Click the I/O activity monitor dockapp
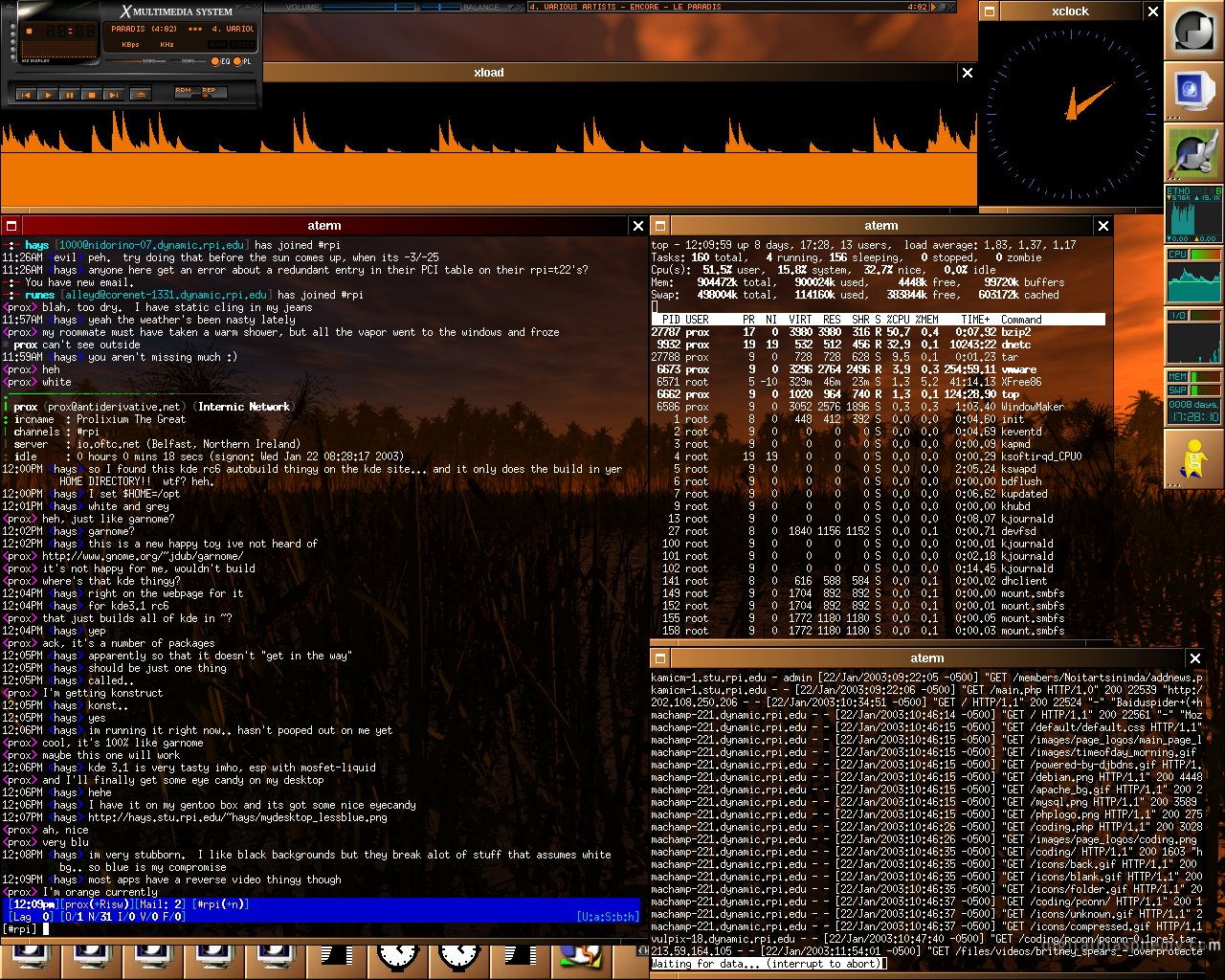Image resolution: width=1225 pixels, height=980 pixels. click(1193, 337)
